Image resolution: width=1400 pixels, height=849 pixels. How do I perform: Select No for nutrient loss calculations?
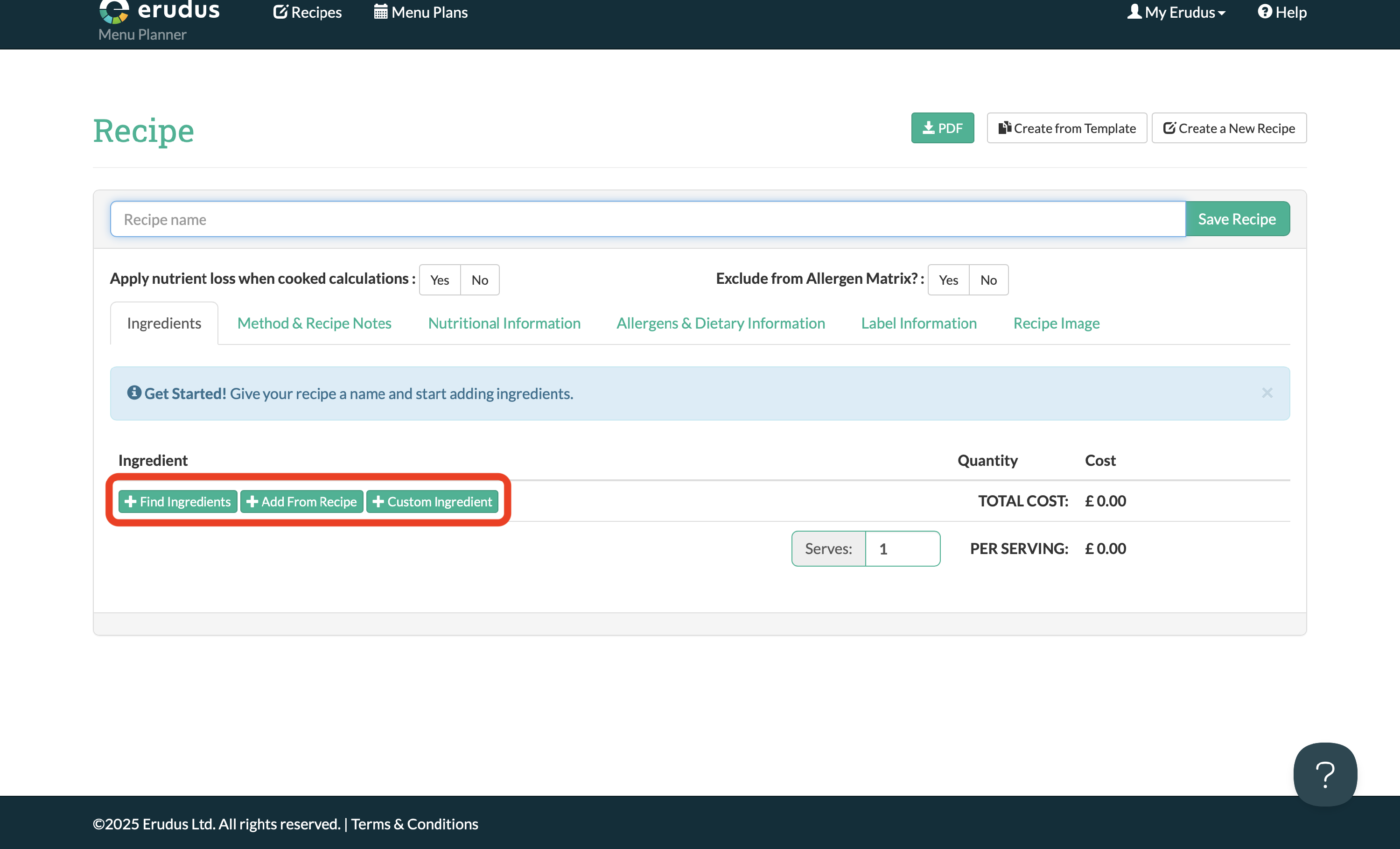(x=480, y=280)
